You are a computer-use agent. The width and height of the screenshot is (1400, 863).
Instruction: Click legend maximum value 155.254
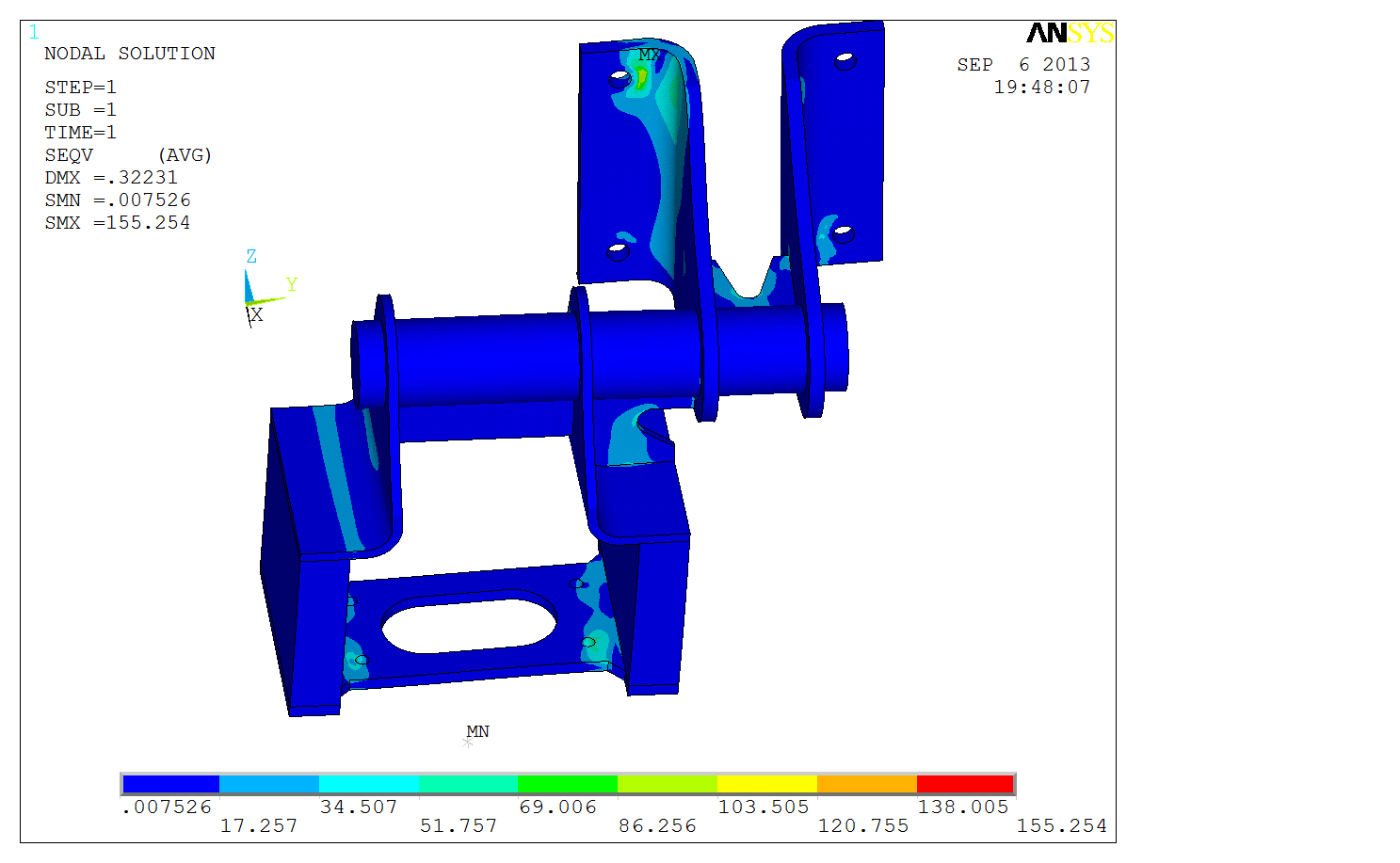(x=1062, y=826)
